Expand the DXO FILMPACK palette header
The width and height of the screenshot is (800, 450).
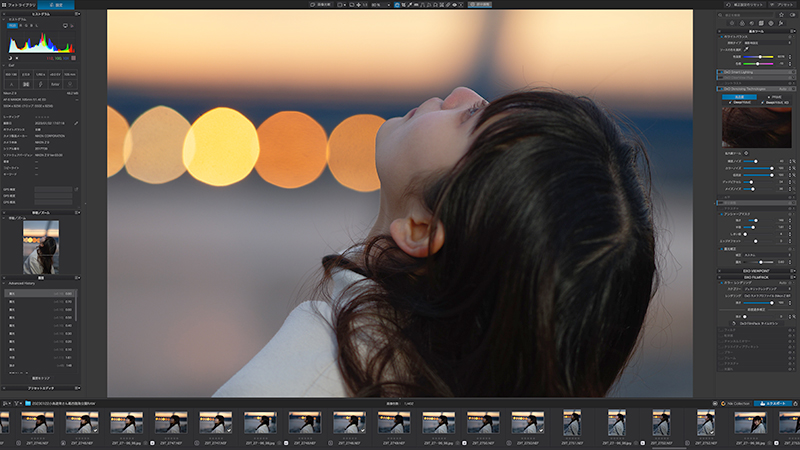pyautogui.click(x=756, y=277)
